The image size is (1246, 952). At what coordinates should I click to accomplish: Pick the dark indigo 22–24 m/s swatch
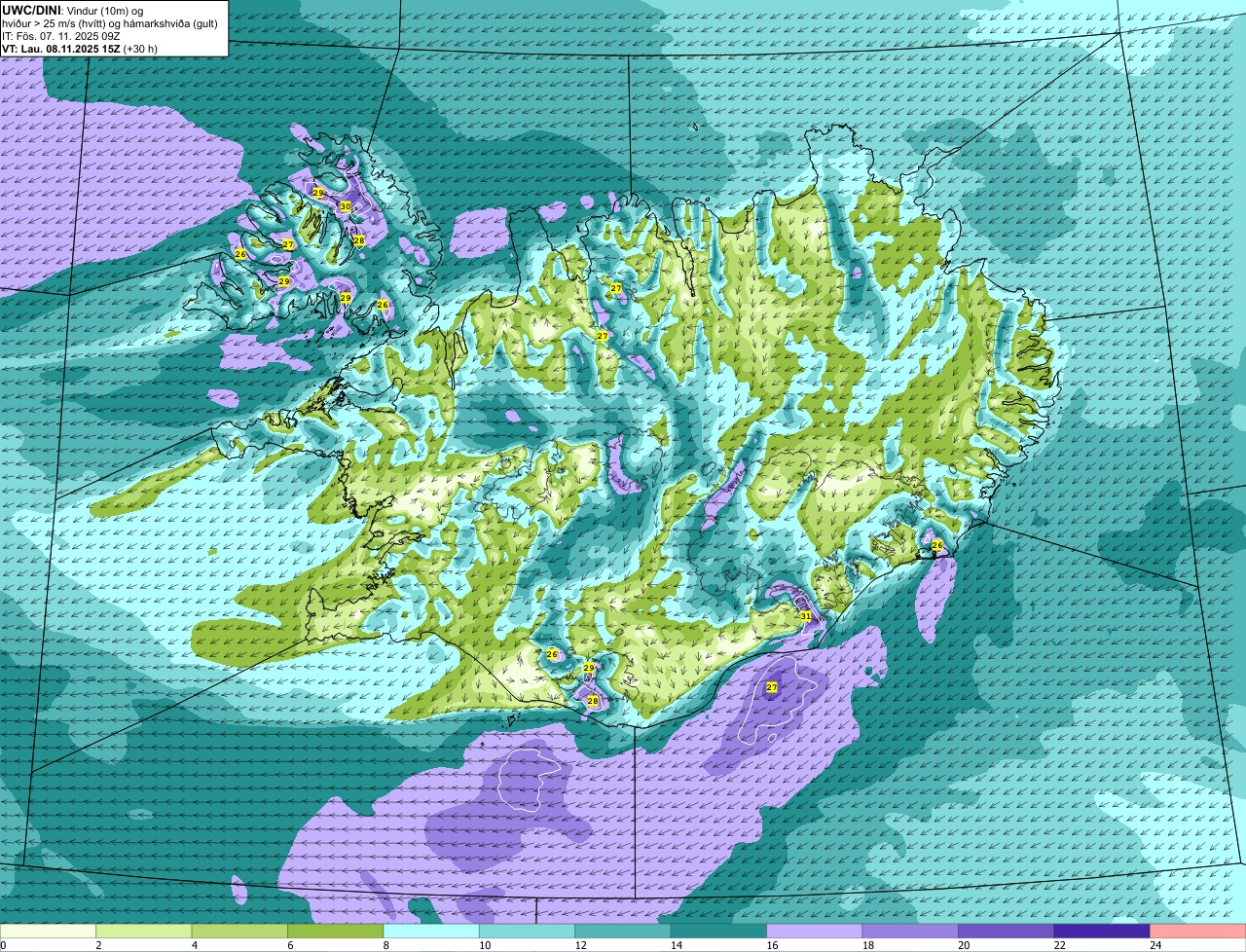point(1102,931)
